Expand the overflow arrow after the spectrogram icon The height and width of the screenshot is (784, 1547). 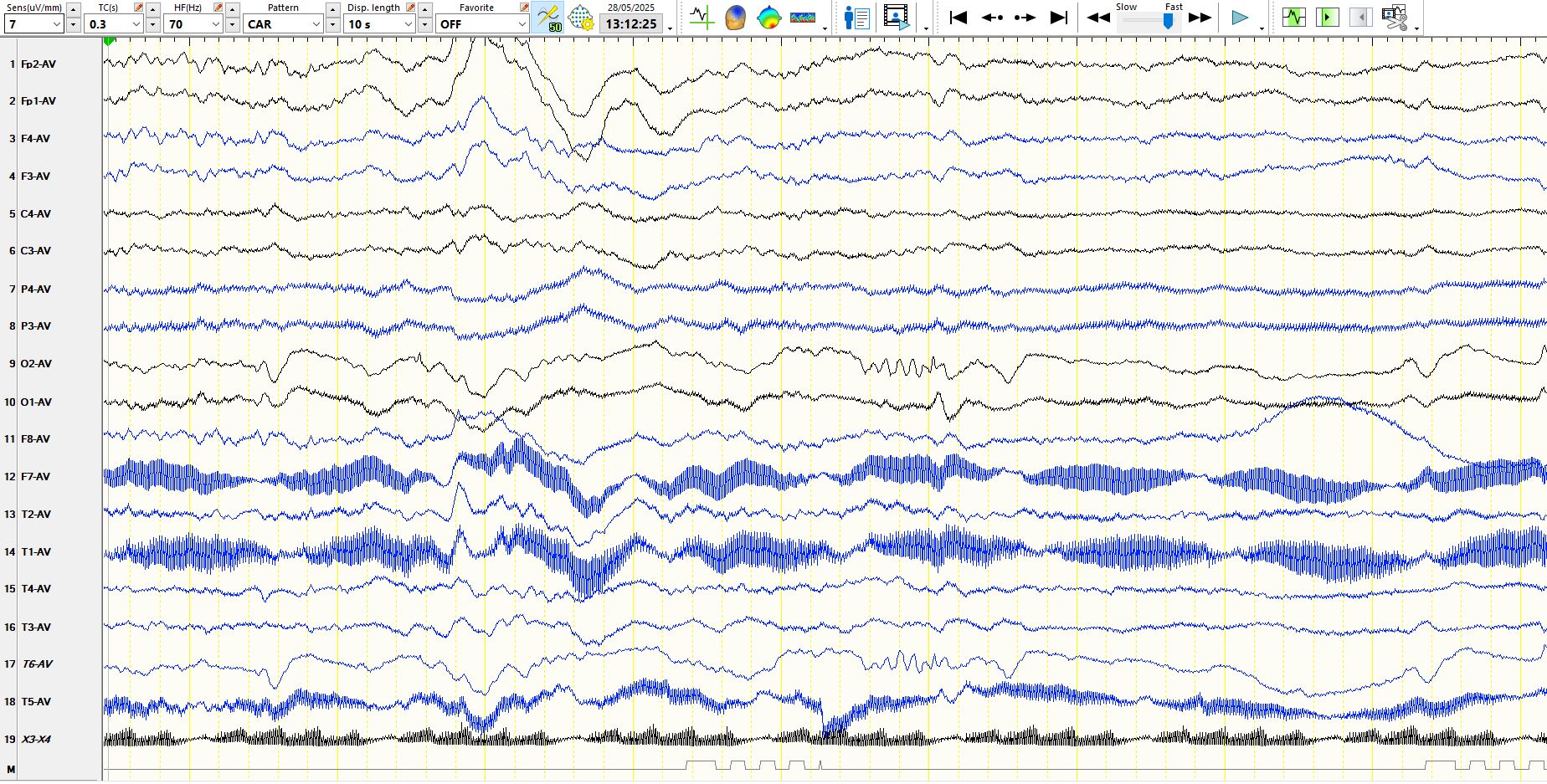click(825, 28)
